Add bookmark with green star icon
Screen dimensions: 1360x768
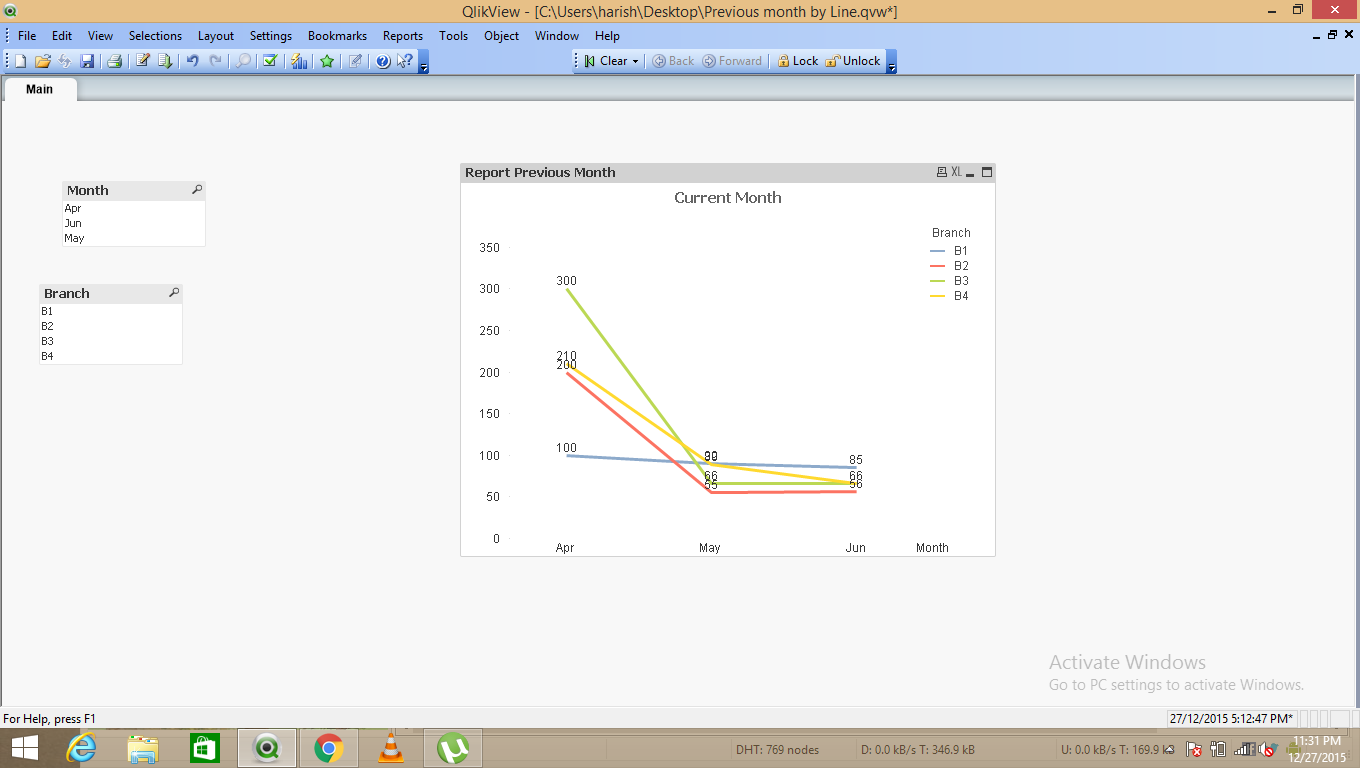327,61
